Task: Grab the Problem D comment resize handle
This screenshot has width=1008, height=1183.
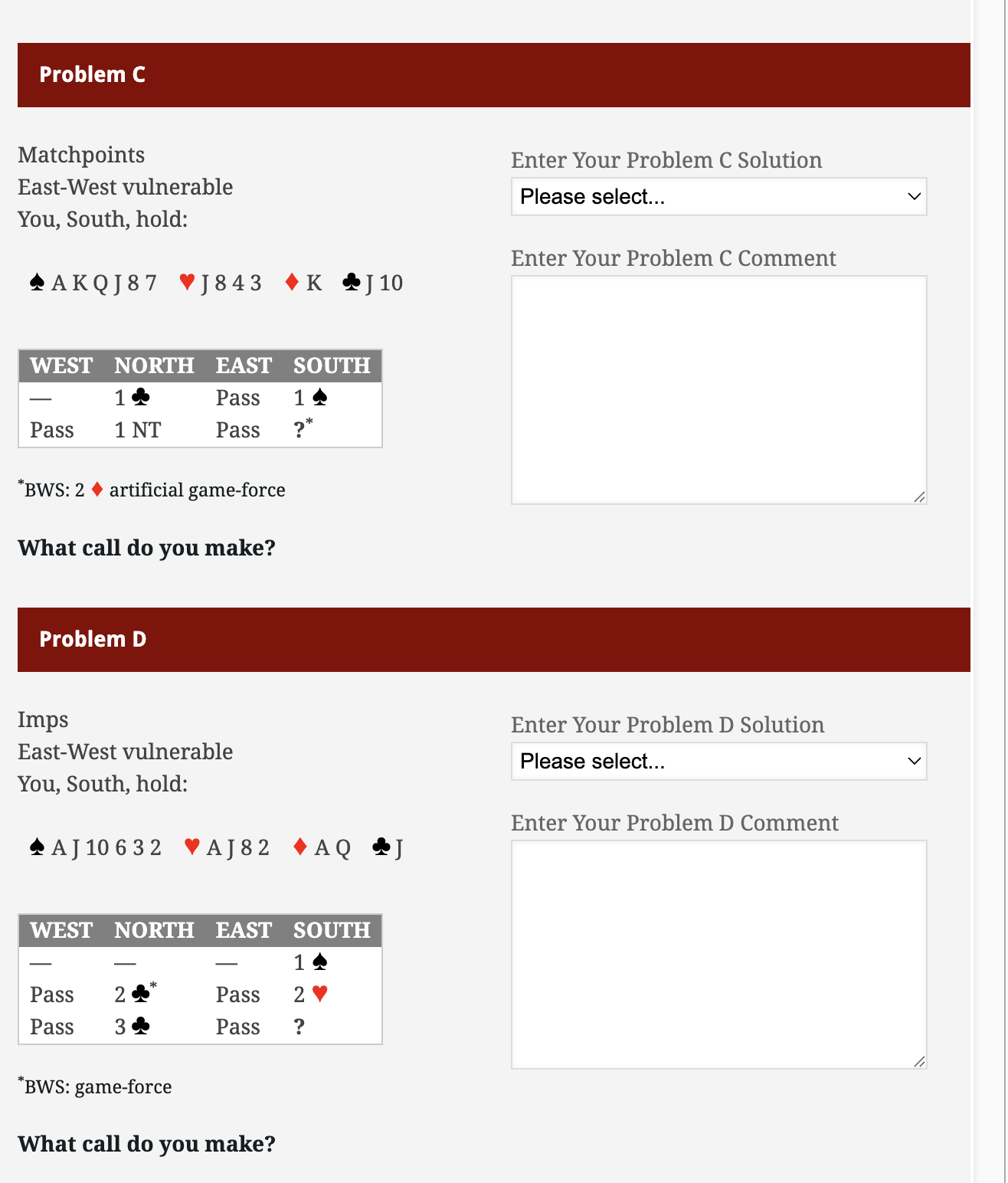Action: (x=919, y=1062)
